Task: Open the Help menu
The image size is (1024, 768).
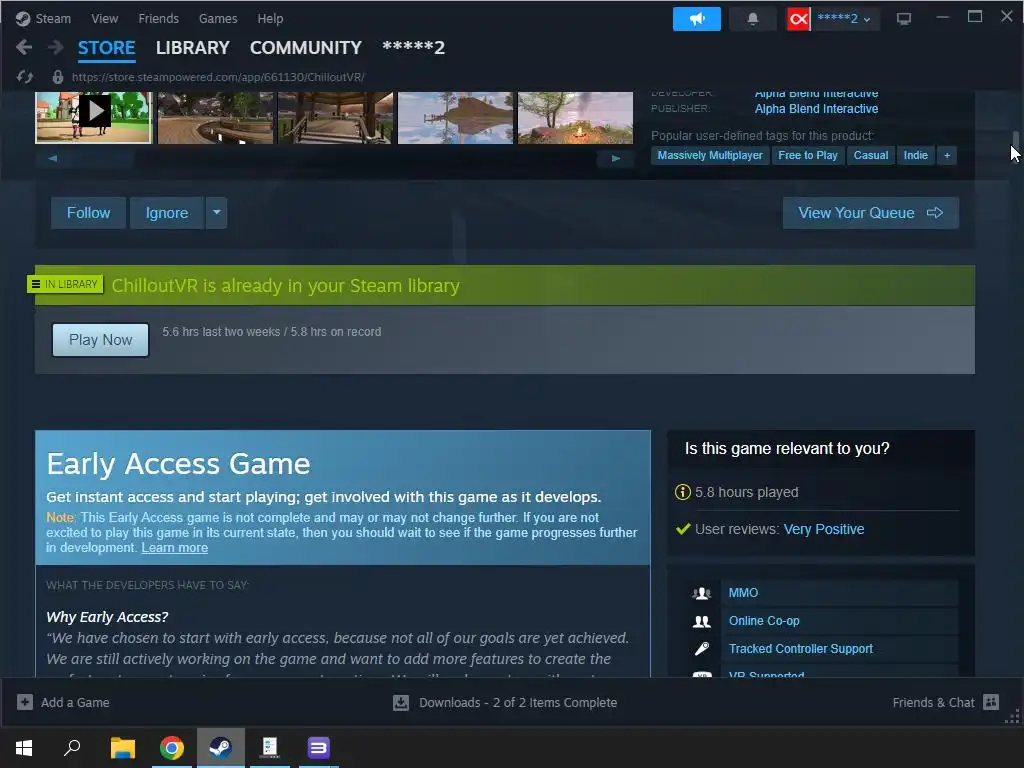Action: pos(270,19)
